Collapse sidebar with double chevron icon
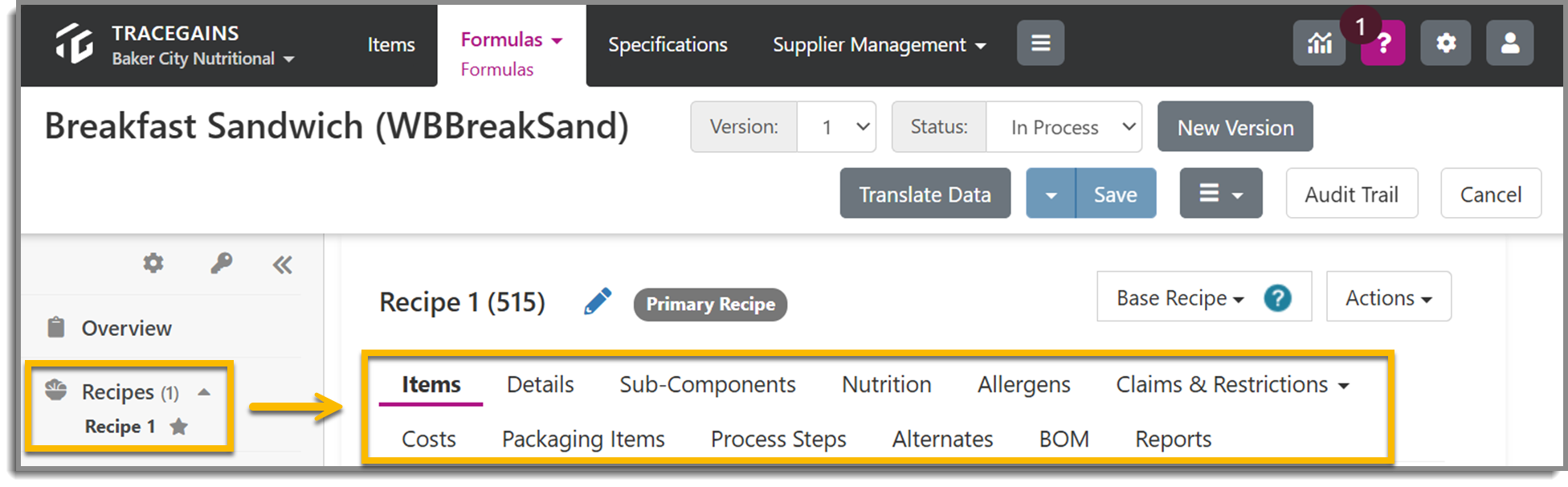This screenshot has height=487, width=1568. point(282,264)
